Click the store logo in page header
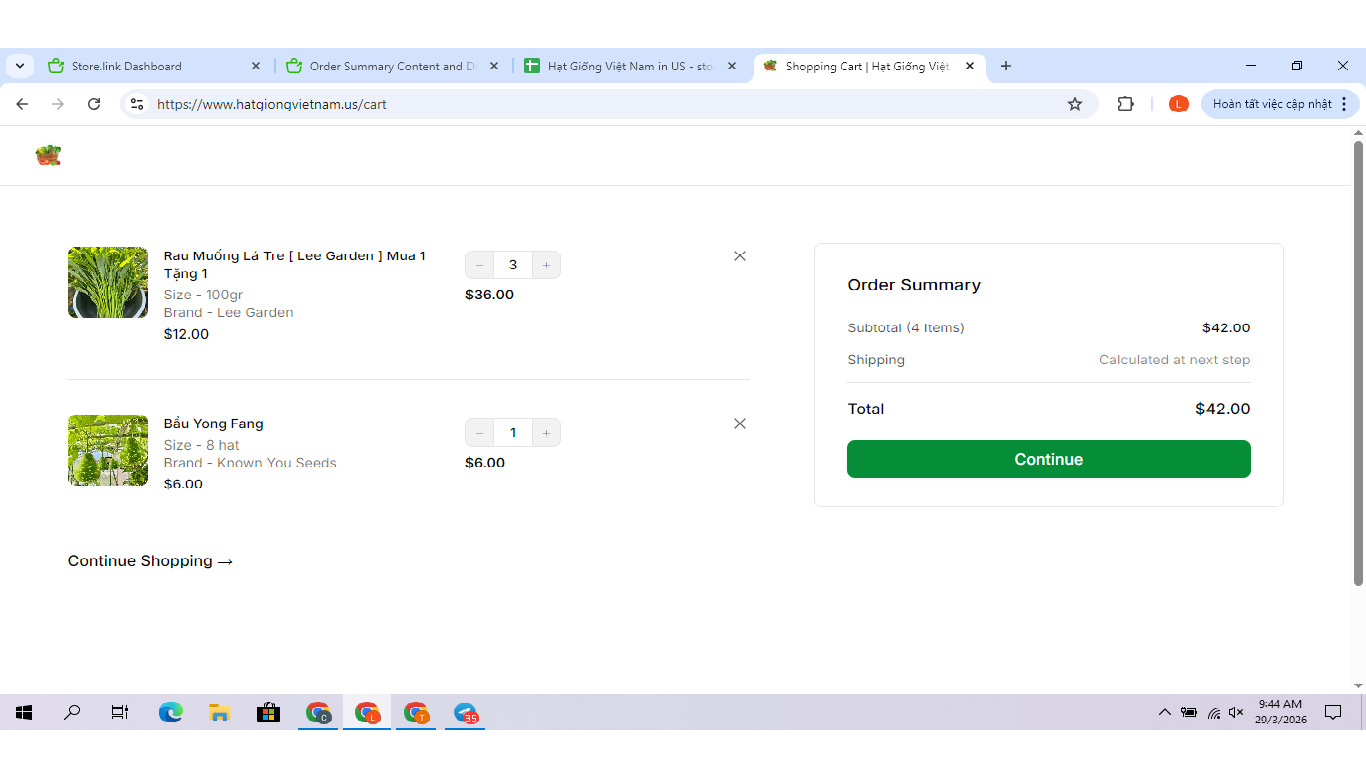The image size is (1366, 768). [x=48, y=155]
